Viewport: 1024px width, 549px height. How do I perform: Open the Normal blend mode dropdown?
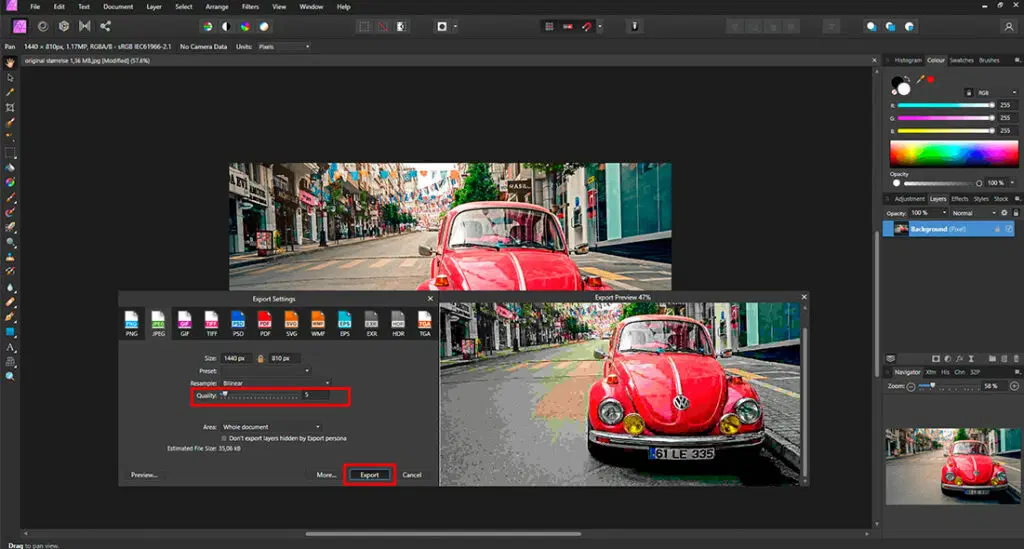click(974, 213)
